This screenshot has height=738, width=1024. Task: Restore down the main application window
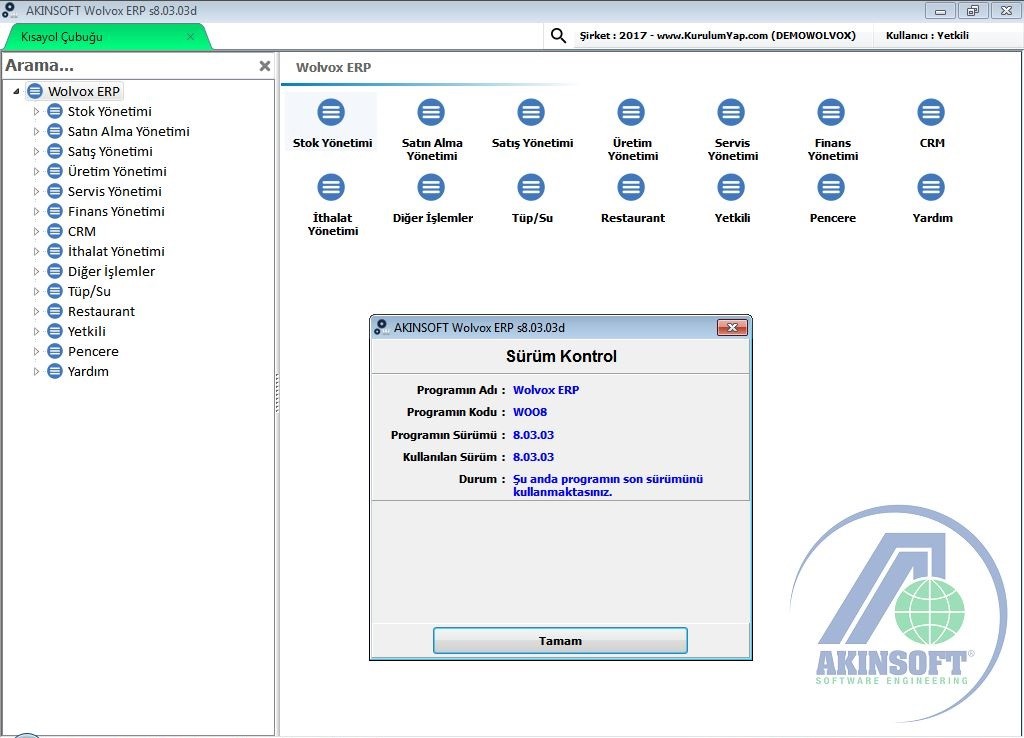click(x=972, y=10)
